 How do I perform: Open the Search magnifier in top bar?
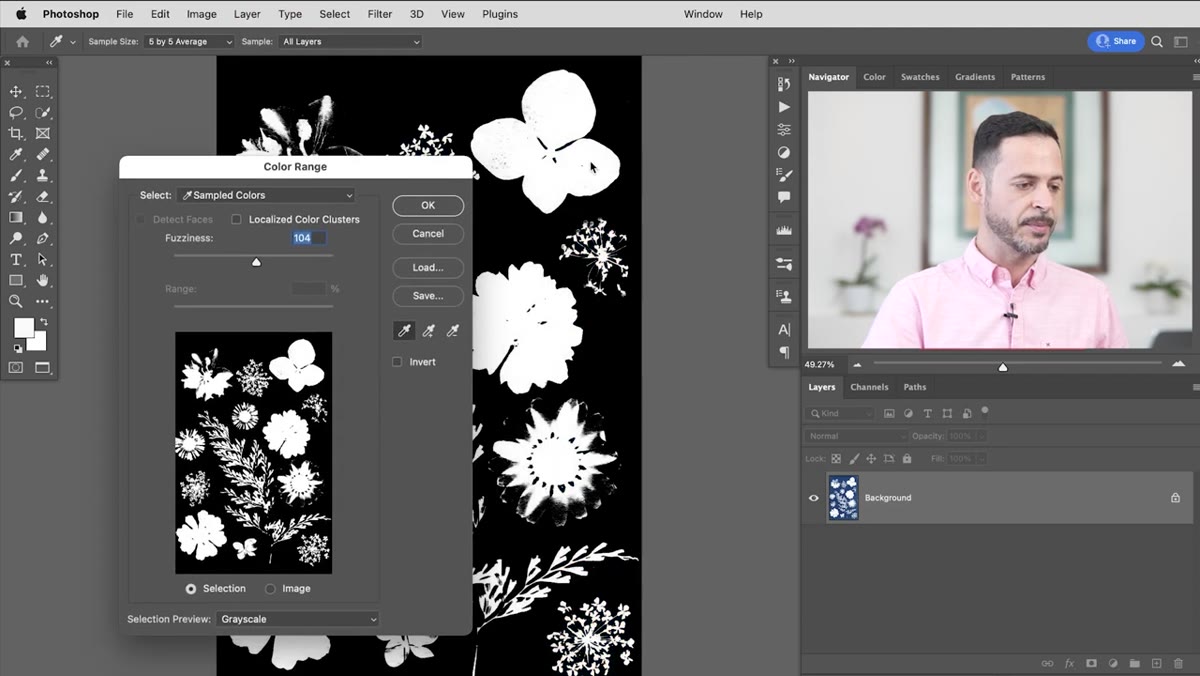[x=1157, y=42]
